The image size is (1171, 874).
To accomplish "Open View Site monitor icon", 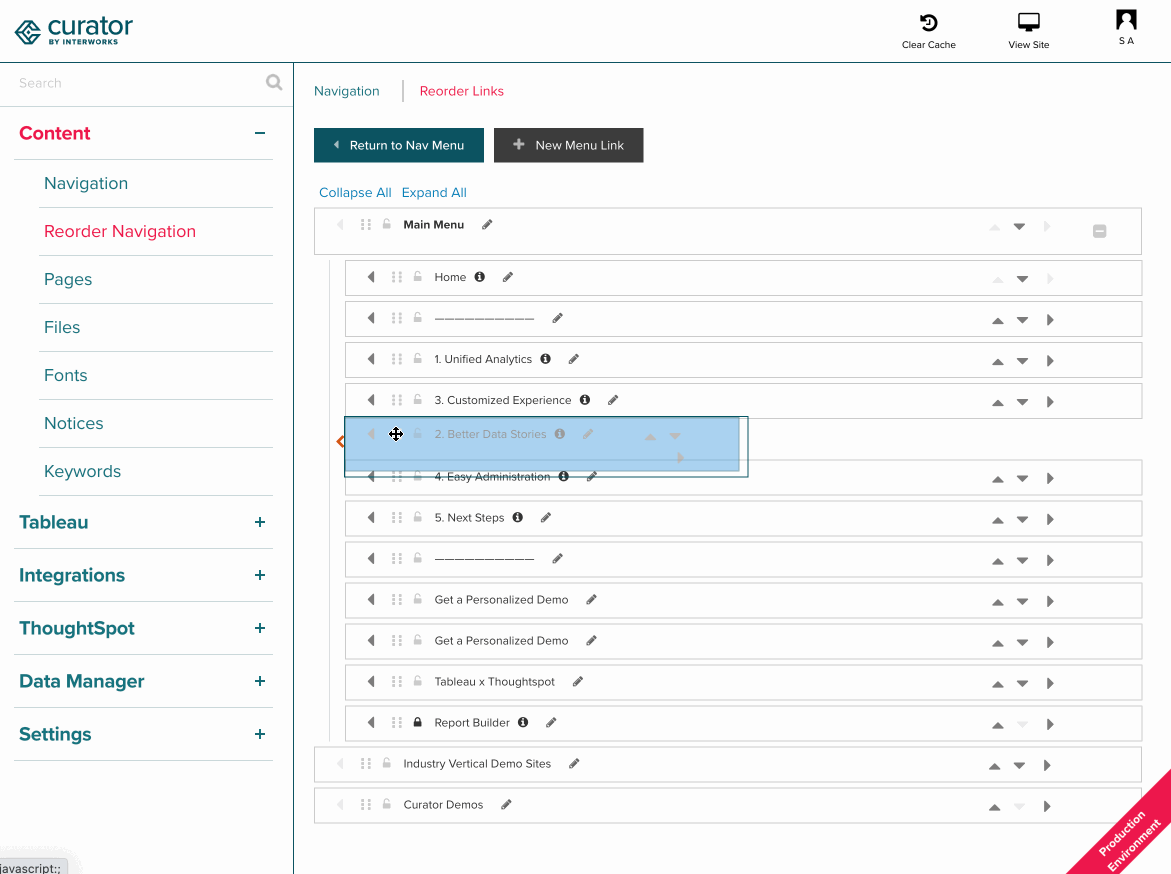I will (1028, 22).
